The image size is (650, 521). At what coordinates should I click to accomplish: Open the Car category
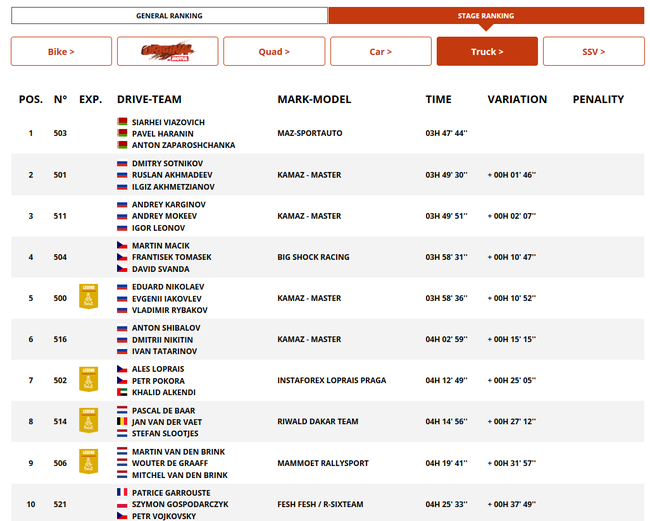tap(381, 51)
